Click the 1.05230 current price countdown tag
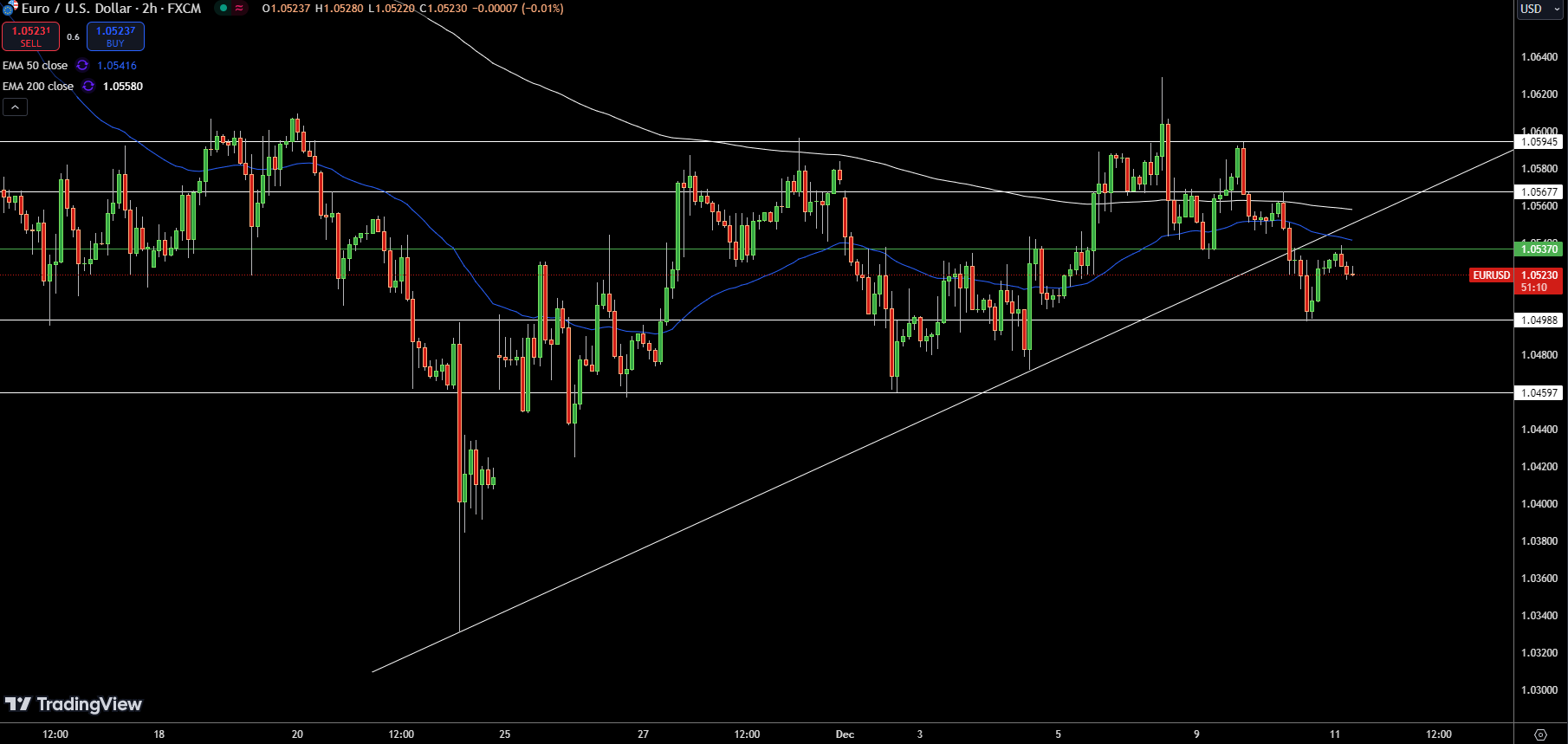The width and height of the screenshot is (1568, 744). 1539,281
